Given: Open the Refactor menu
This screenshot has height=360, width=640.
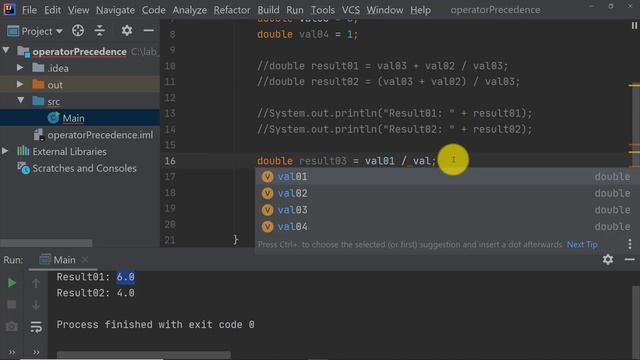Looking at the screenshot, I should 232,10.
